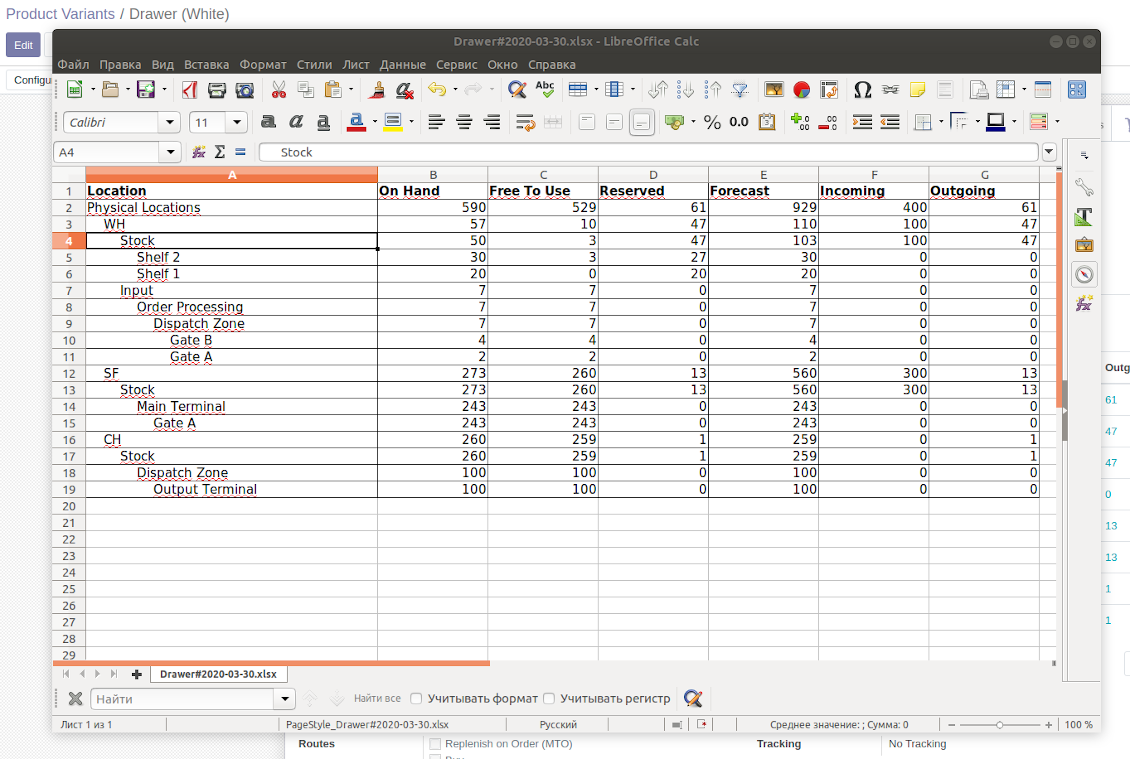Click the 'Найти' search input field
Viewport: 1130px width, 759px height.
click(183, 698)
